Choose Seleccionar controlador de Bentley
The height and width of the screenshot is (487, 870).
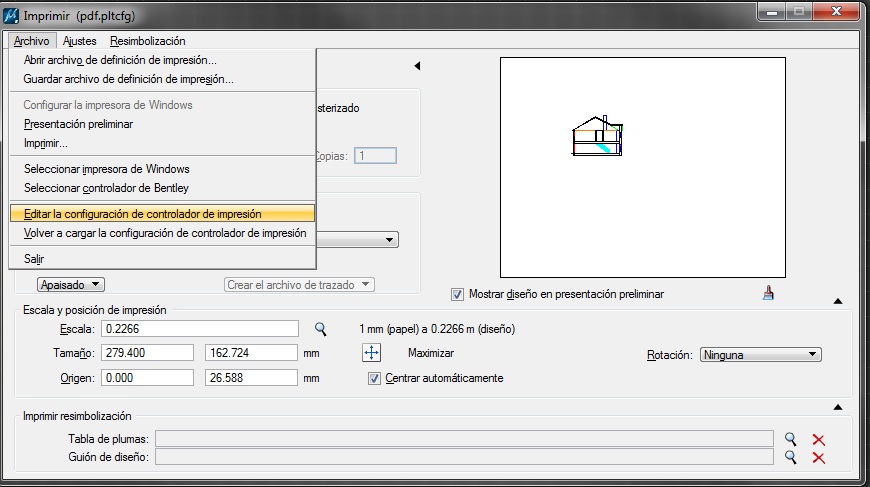pos(163,187)
